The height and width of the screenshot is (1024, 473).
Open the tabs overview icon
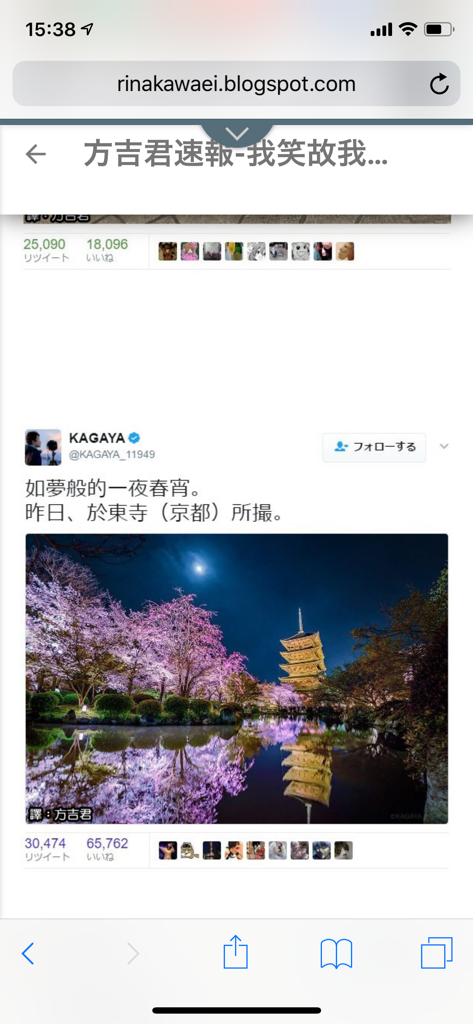[436, 953]
